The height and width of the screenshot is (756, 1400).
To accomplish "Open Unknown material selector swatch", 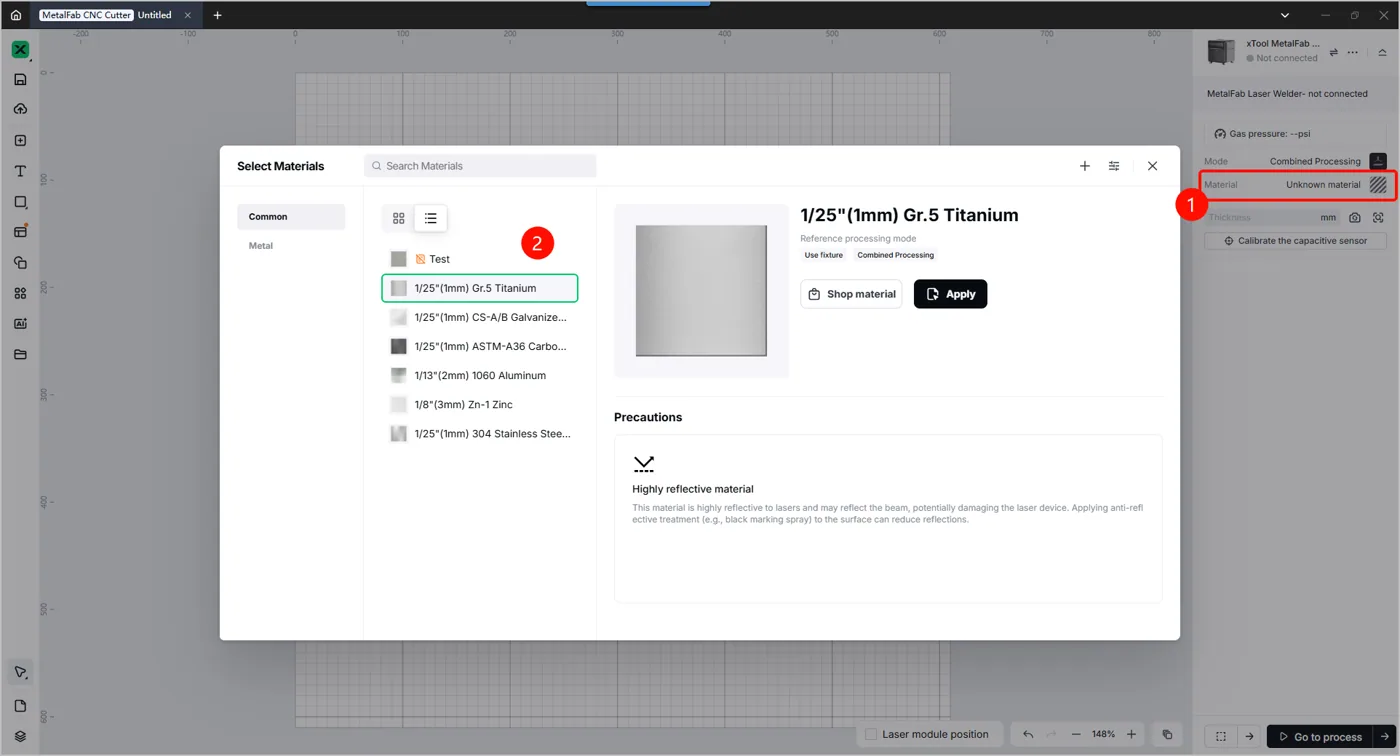I will [1379, 185].
